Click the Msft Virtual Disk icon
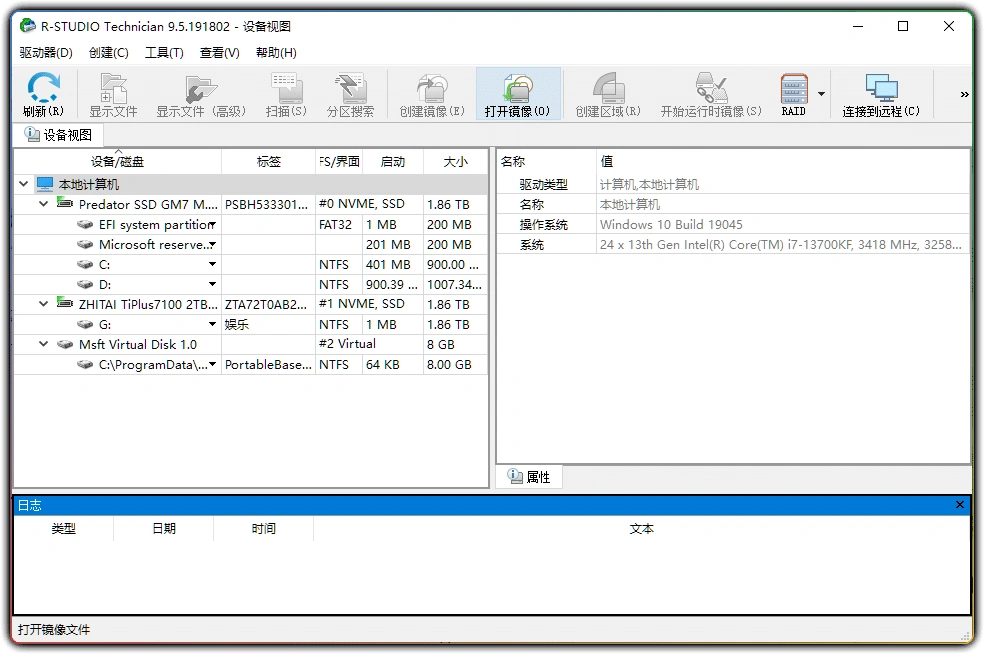The image size is (984, 654). 65,344
